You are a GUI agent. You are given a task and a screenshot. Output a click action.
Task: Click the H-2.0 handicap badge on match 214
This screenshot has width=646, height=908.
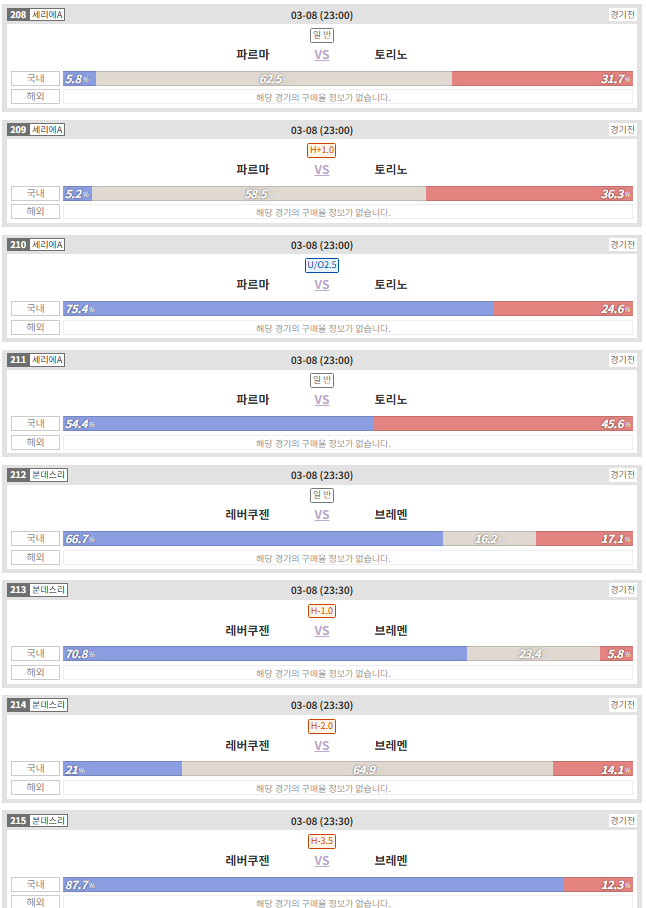pyautogui.click(x=322, y=726)
